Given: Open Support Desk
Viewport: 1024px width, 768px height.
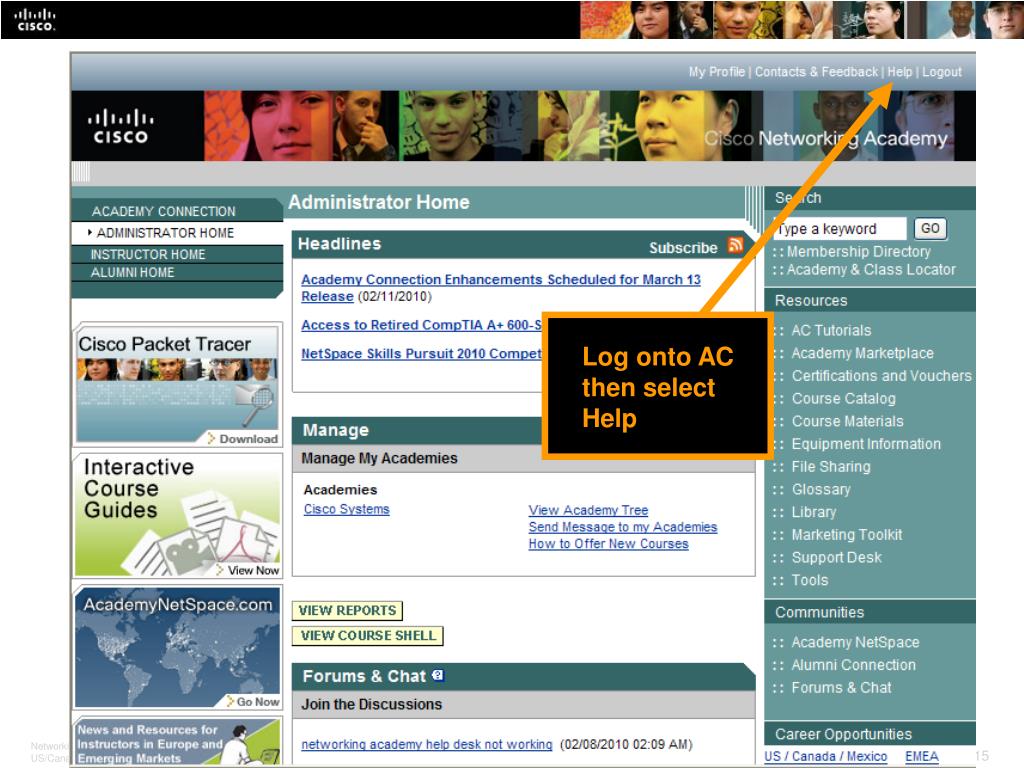Looking at the screenshot, I should pyautogui.click(x=837, y=558).
